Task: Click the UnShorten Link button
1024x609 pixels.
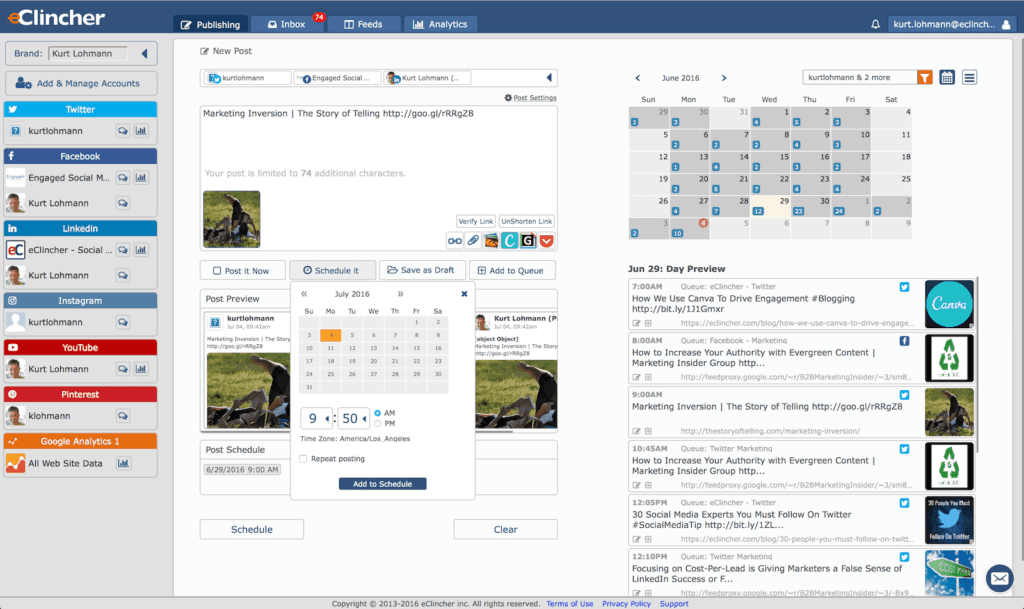Action: point(526,221)
